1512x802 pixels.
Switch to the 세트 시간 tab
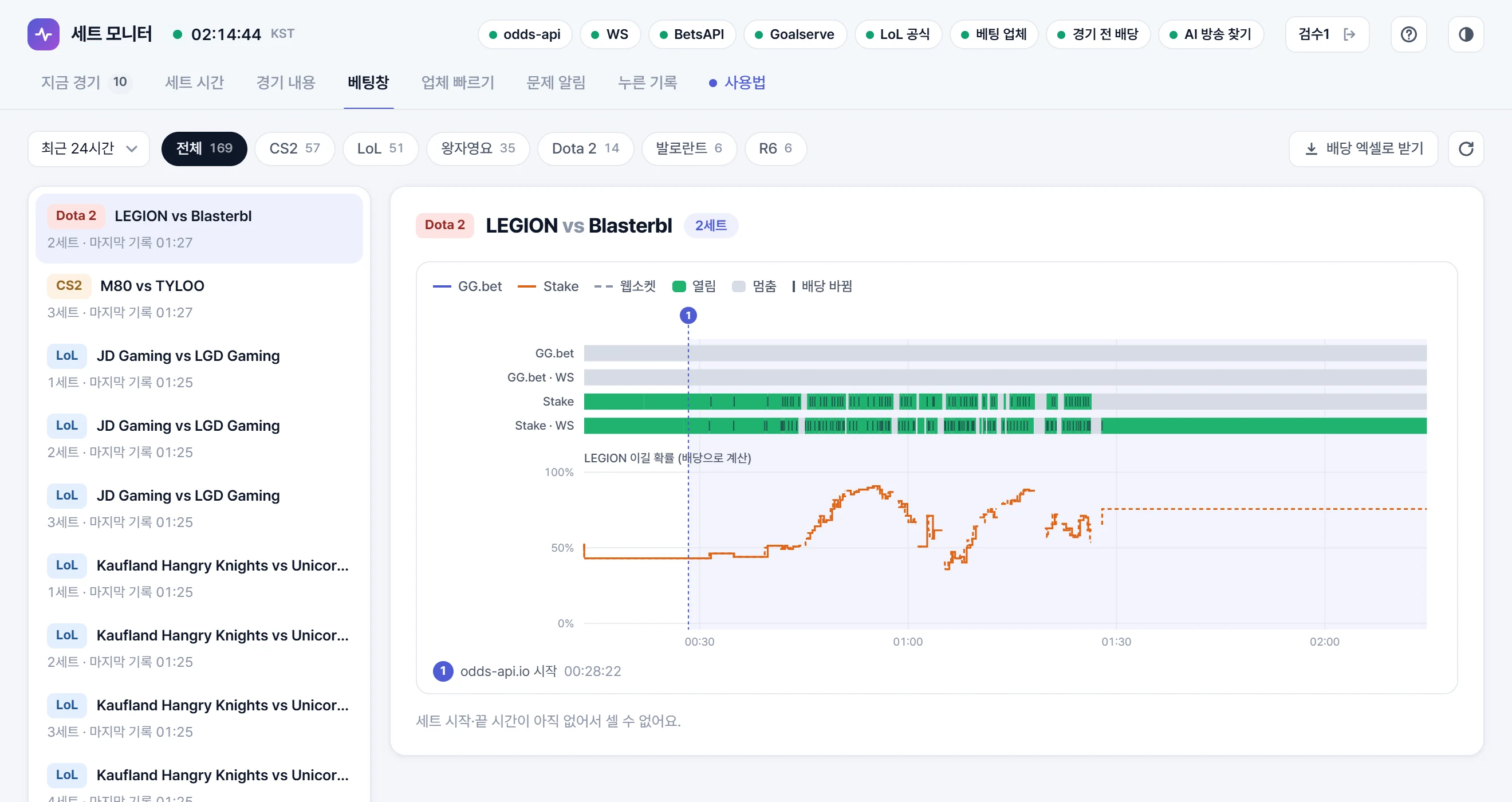[194, 82]
